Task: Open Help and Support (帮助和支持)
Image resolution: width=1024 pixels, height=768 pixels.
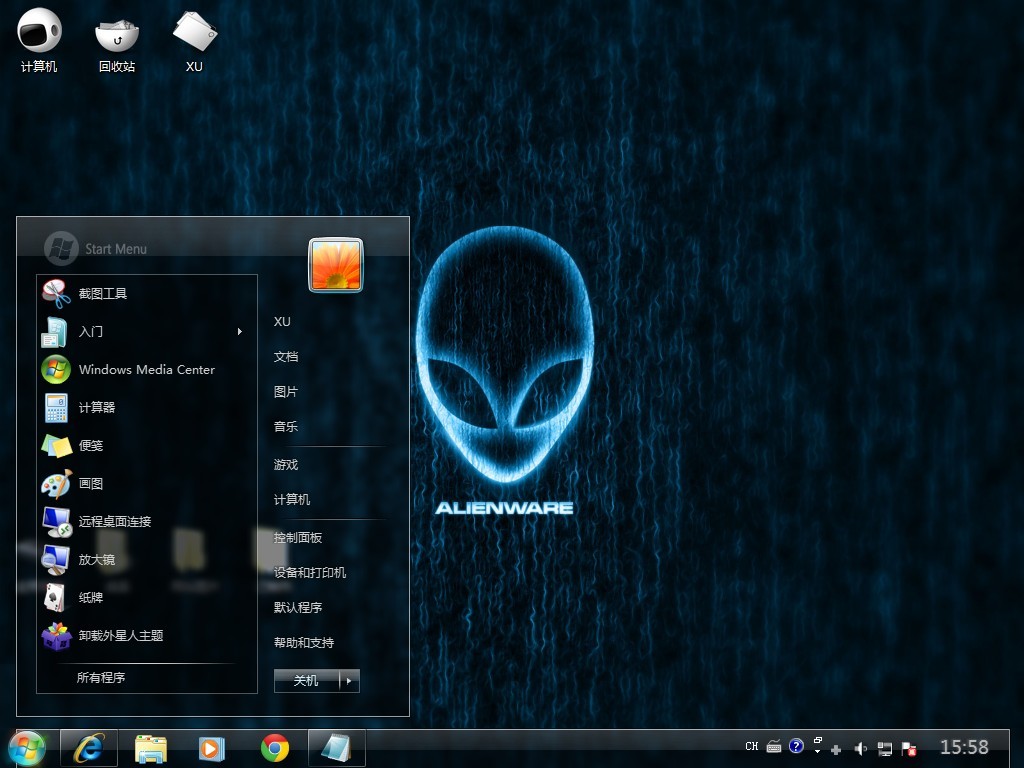Action: pos(304,643)
